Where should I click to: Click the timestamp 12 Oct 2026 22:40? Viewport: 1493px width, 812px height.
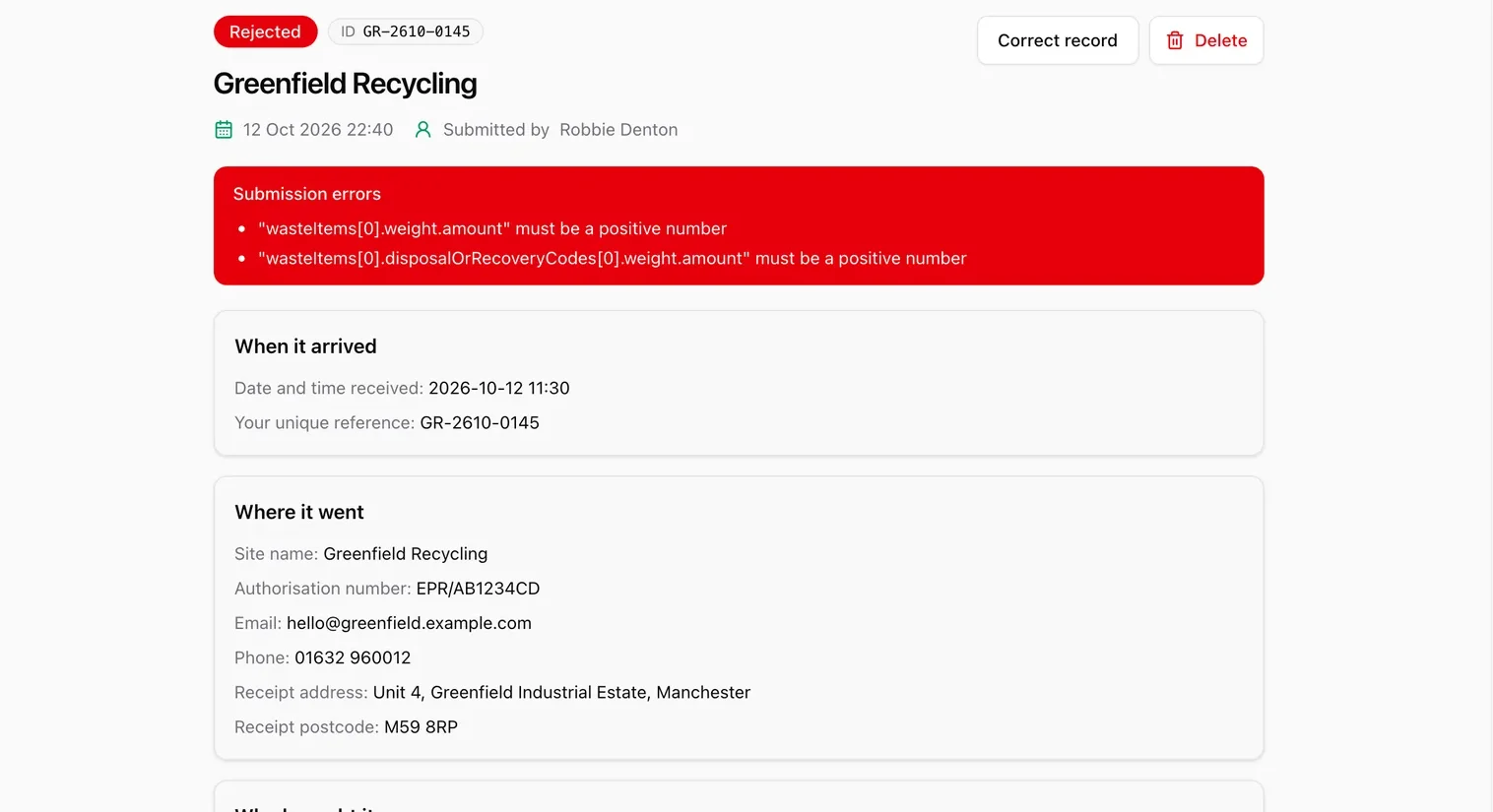pyautogui.click(x=318, y=130)
